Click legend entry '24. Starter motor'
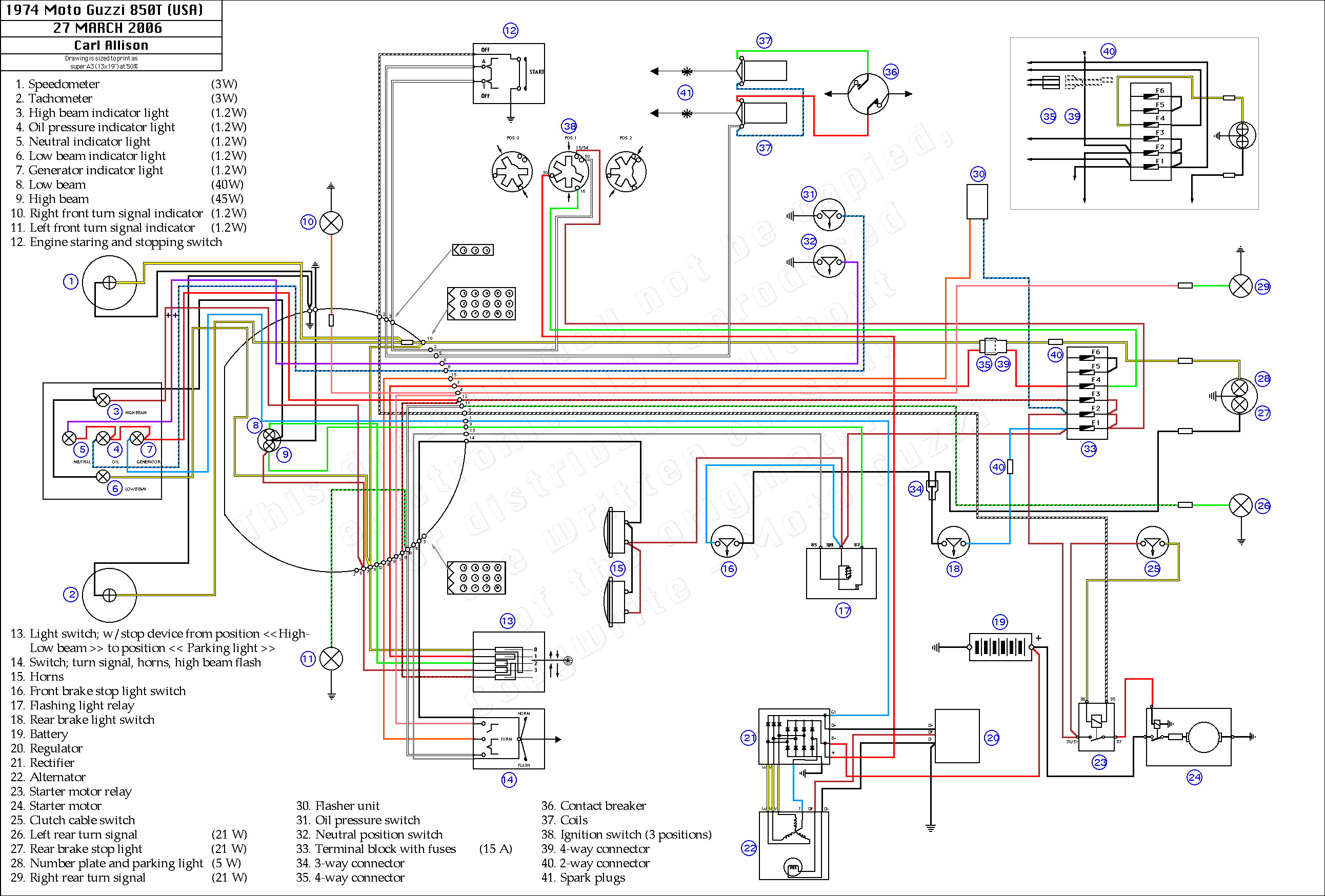The image size is (1325, 896). pos(56,806)
